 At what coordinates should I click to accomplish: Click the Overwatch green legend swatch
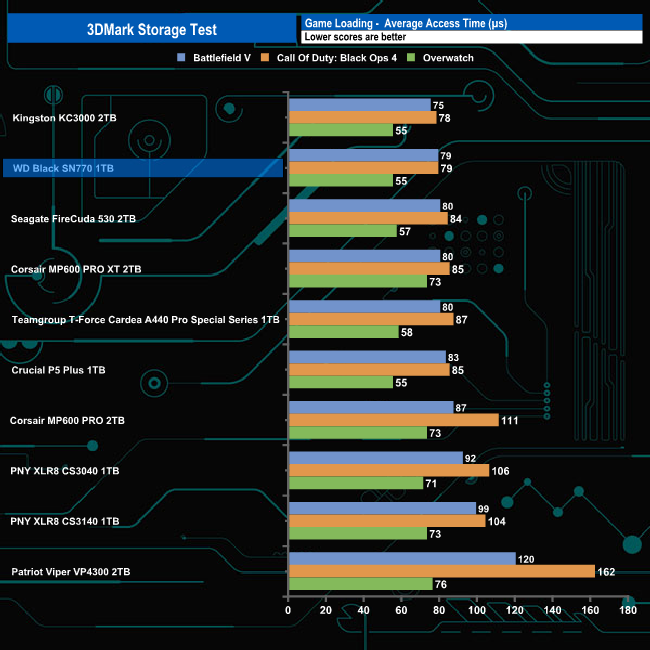pyautogui.click(x=411, y=58)
